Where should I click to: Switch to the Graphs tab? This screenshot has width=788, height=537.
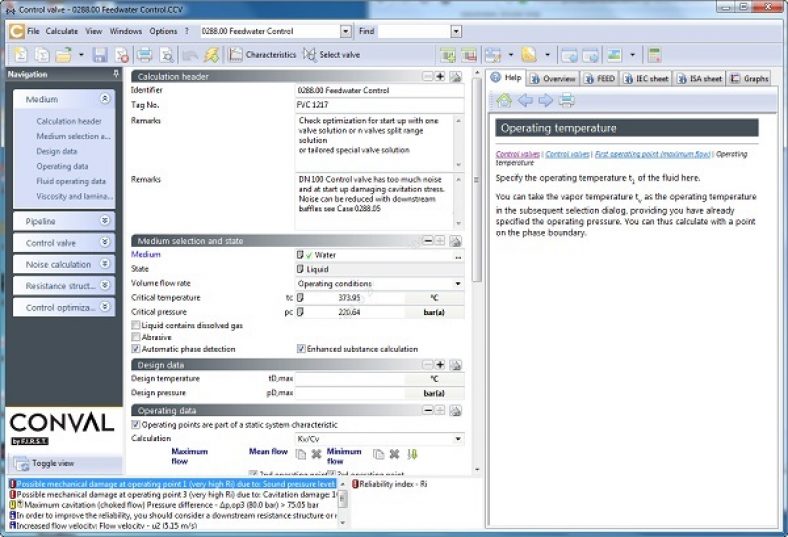coord(749,78)
